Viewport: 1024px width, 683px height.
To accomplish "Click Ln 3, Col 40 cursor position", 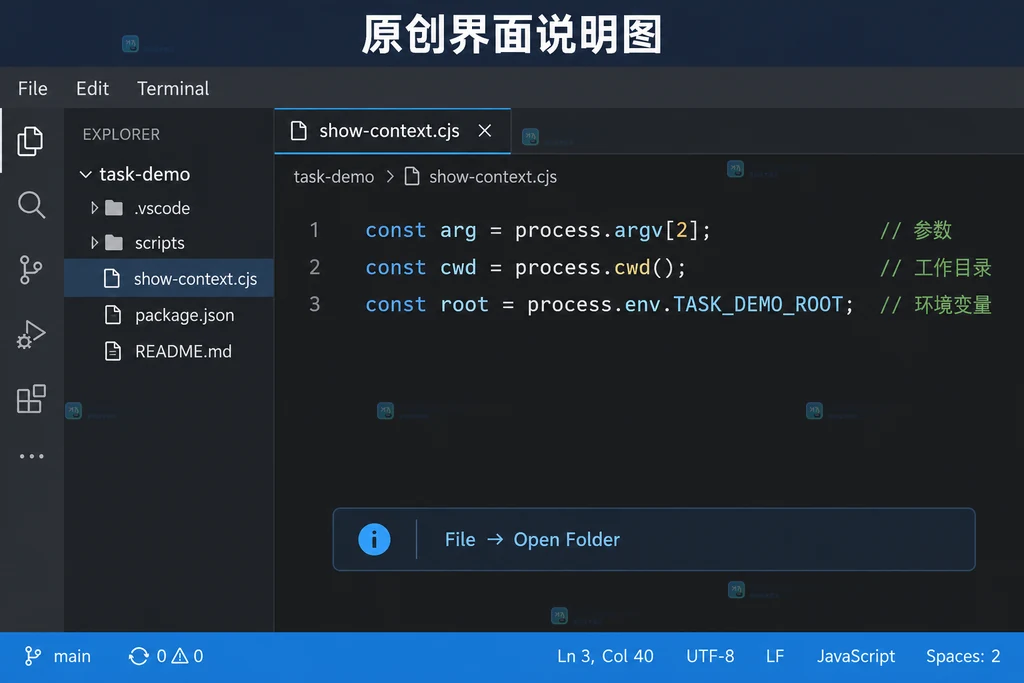I will tap(605, 656).
